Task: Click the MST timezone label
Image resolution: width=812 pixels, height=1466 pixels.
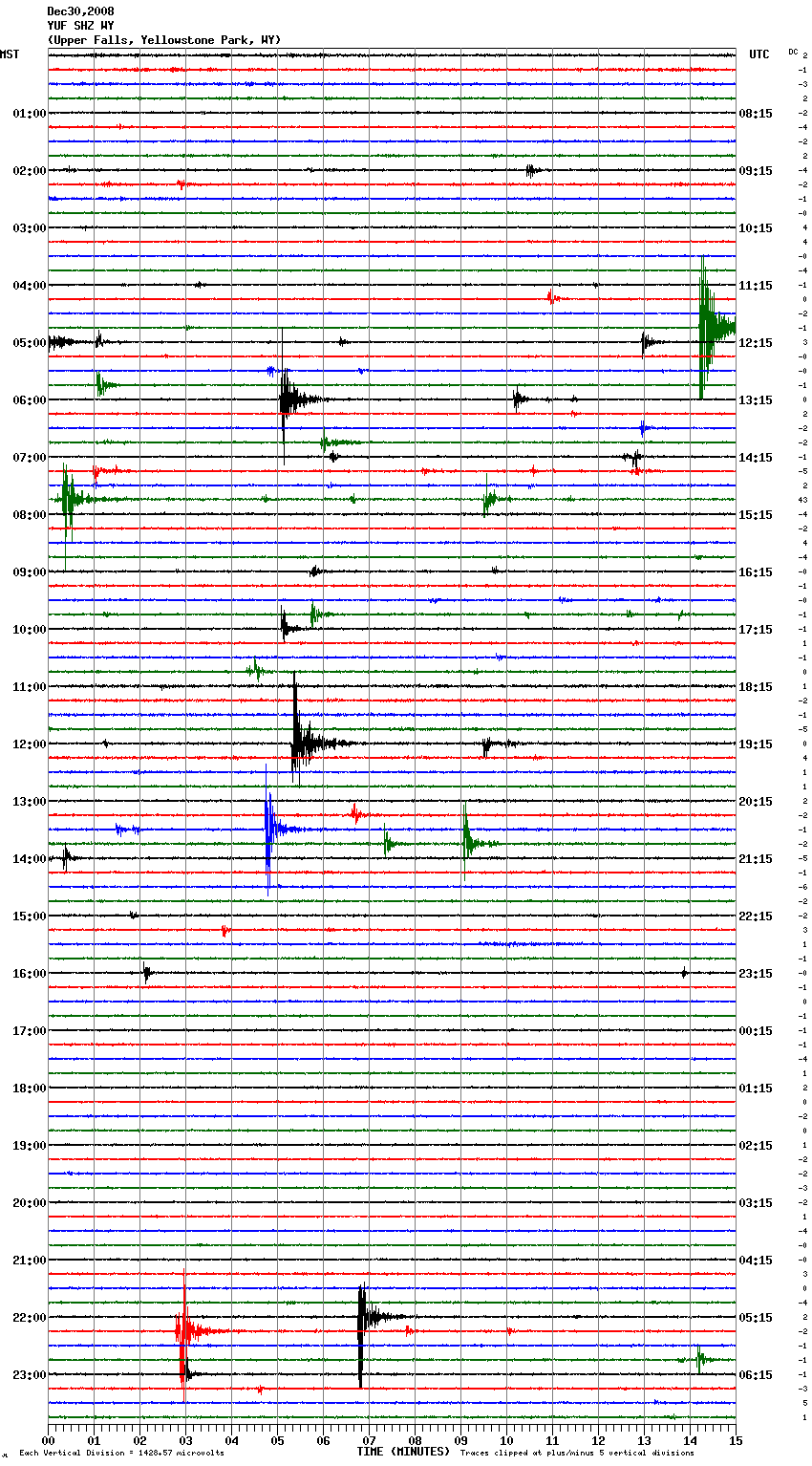Action: [x=10, y=54]
